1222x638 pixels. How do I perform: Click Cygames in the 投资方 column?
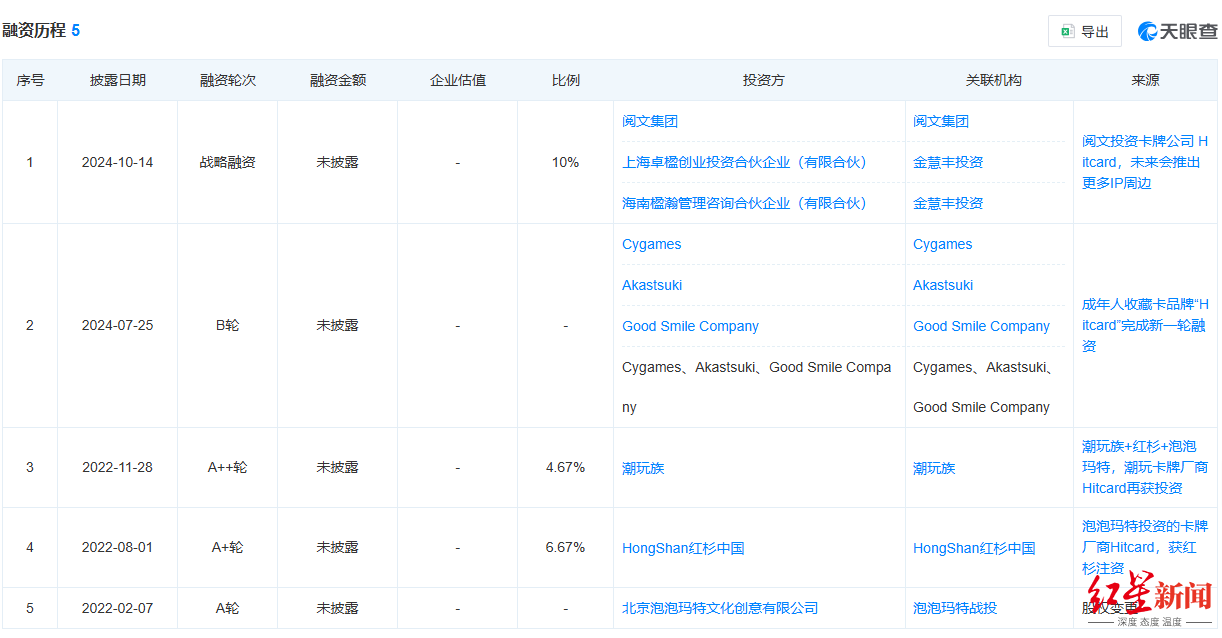pyautogui.click(x=651, y=244)
